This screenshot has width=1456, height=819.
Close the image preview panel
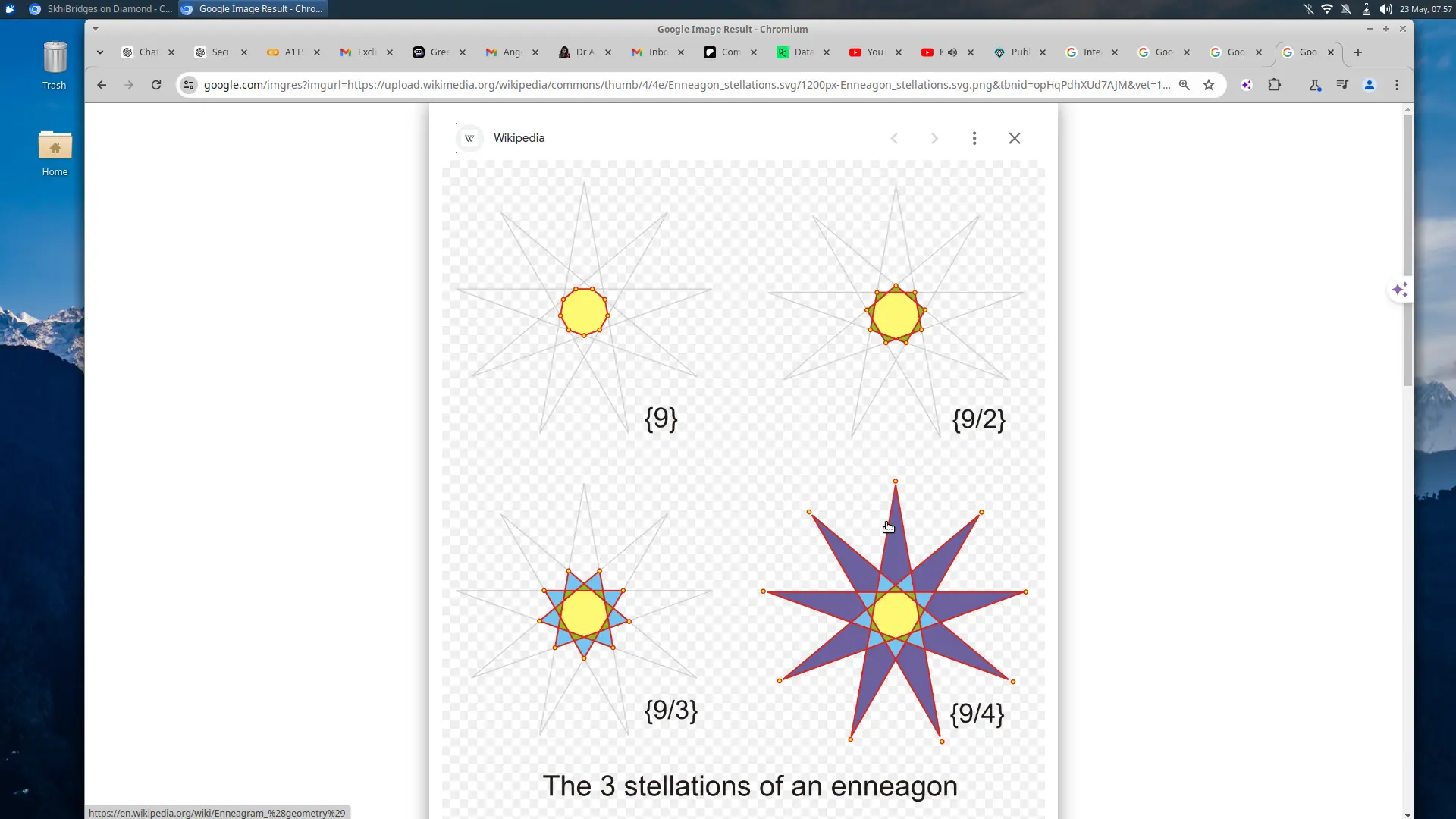(1015, 138)
